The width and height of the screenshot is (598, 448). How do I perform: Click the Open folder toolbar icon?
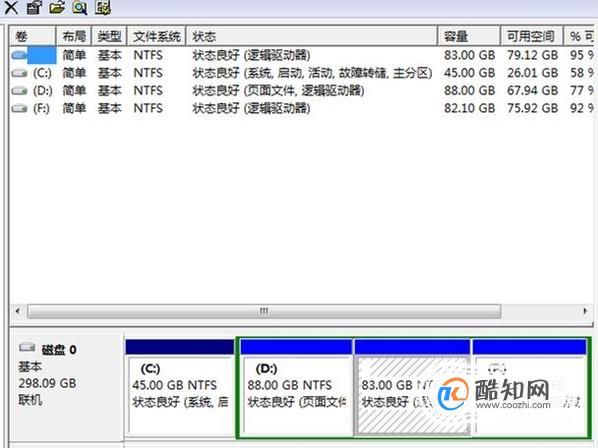[57, 7]
